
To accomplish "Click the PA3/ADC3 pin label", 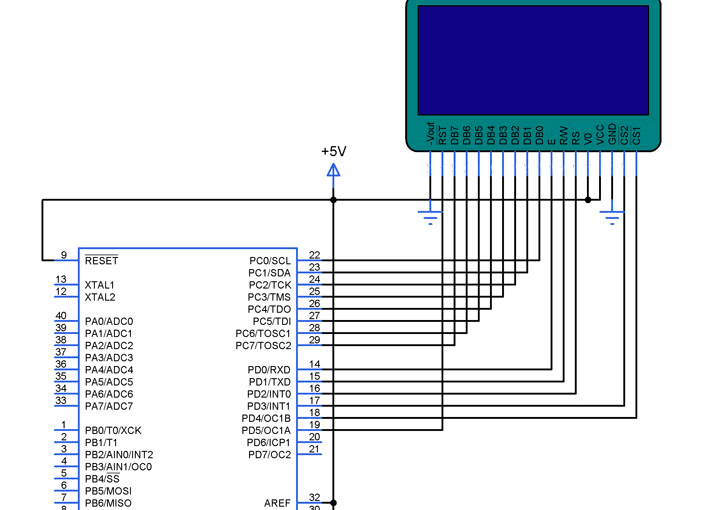I will 109,358.
